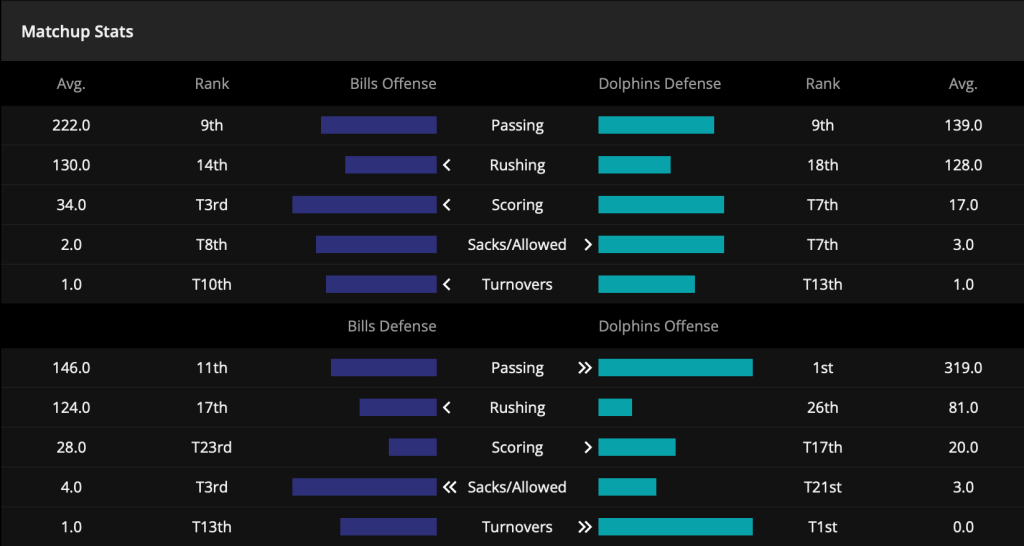Click the 1st rank for Dolphins passing
This screenshot has width=1024, height=546.
pos(823,368)
